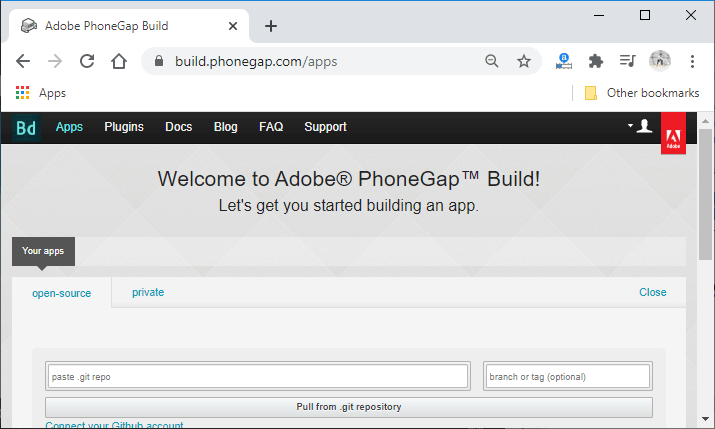The width and height of the screenshot is (715, 429).
Task: Click Pull from .git repository button
Action: coord(349,407)
